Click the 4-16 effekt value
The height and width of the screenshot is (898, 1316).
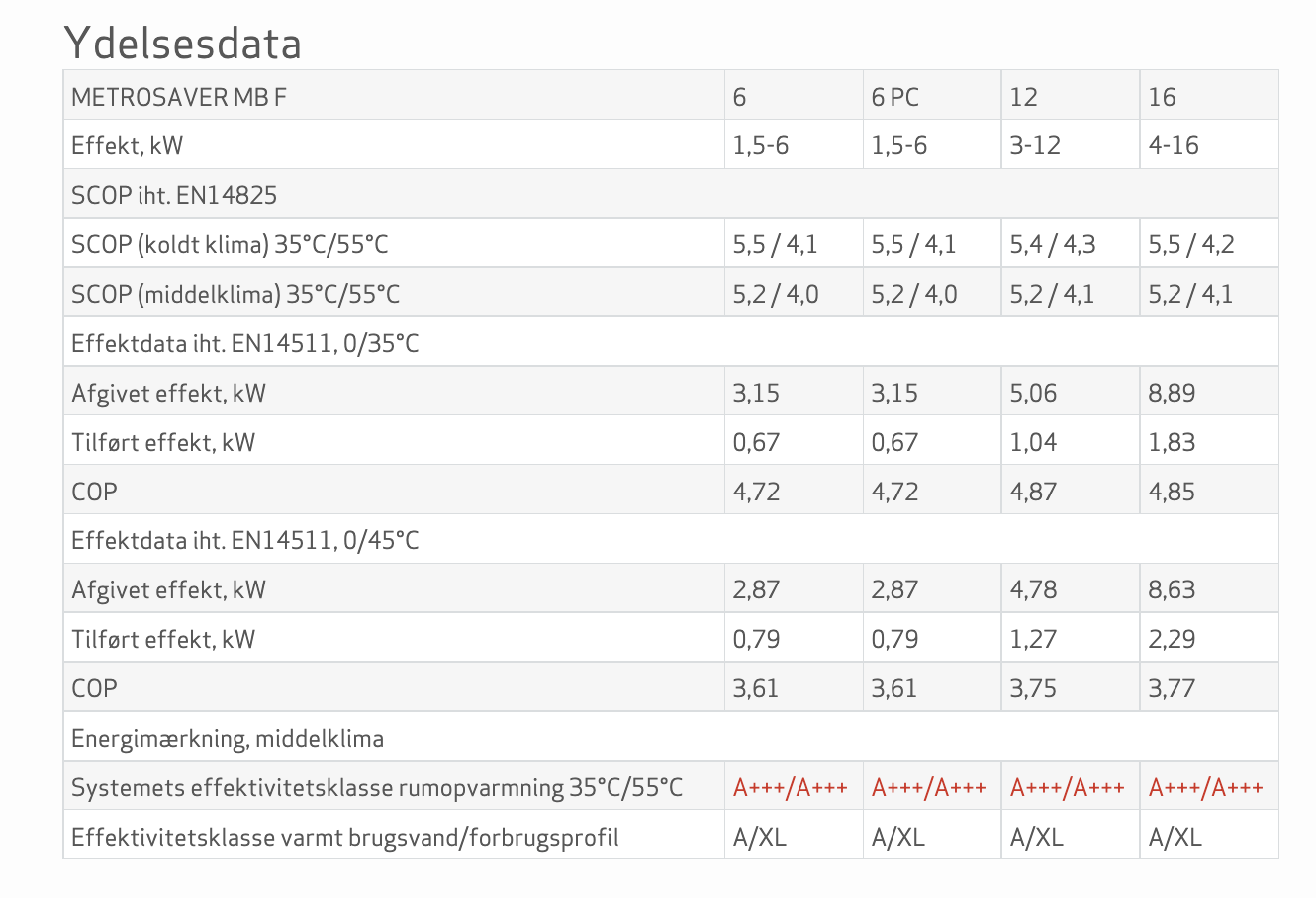coord(1173,146)
